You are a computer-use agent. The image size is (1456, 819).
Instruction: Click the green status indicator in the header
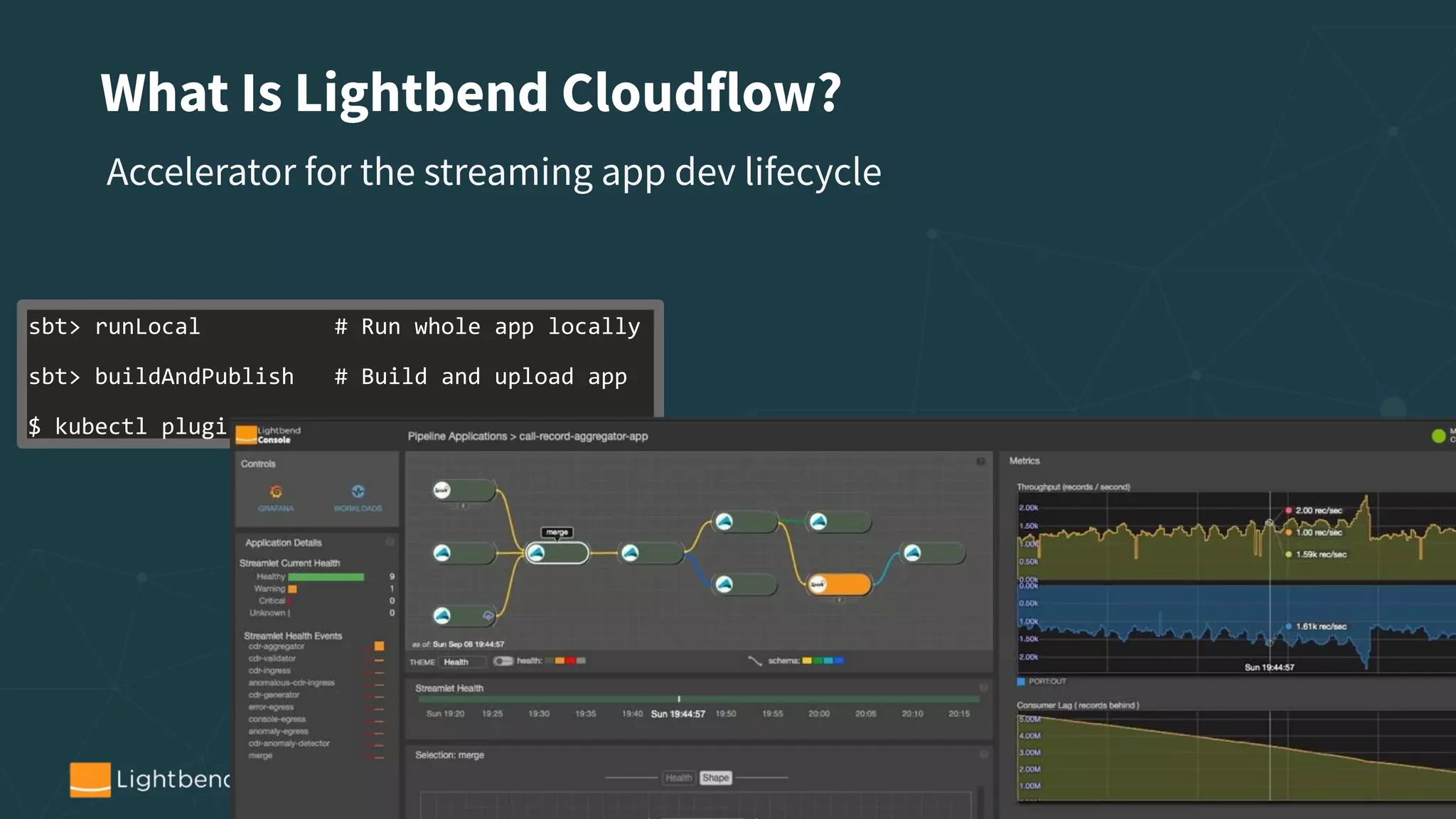coord(1439,436)
